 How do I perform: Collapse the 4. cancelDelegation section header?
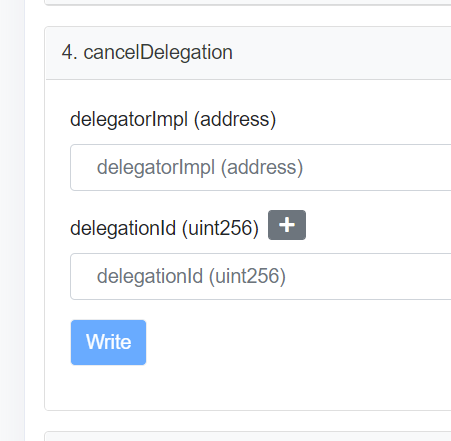pyautogui.click(x=248, y=53)
